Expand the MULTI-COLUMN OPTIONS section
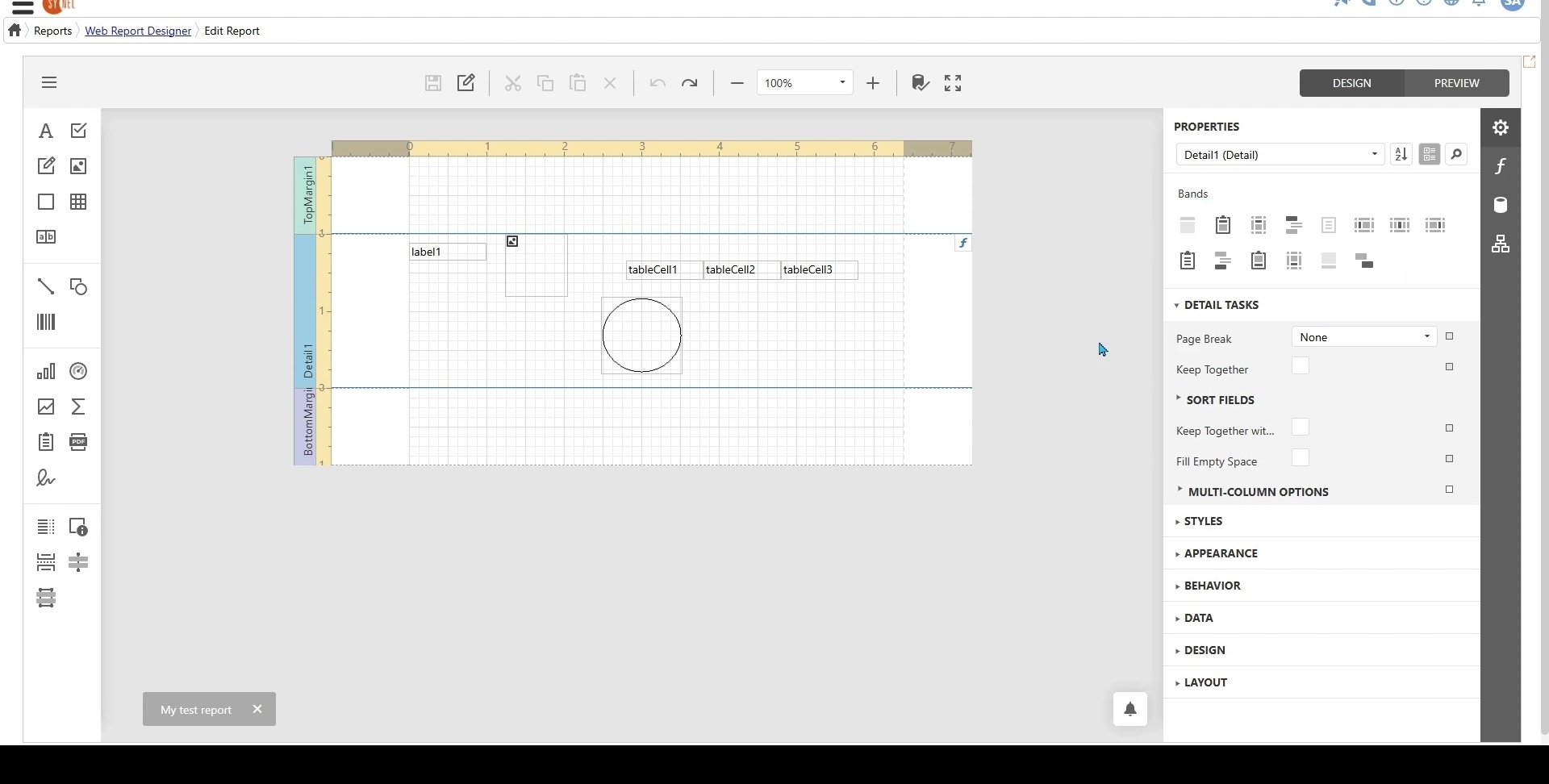This screenshot has height=784, width=1549. point(1253,491)
